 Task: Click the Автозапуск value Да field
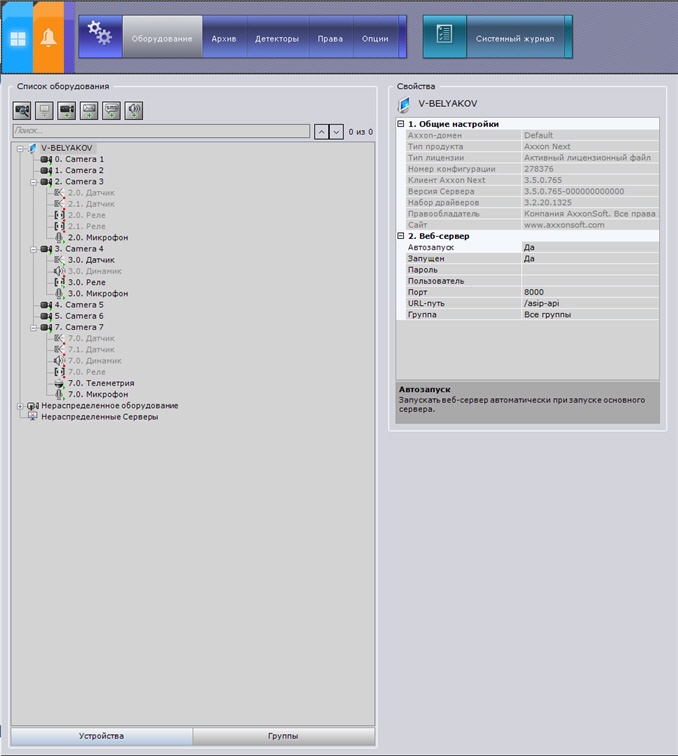590,247
